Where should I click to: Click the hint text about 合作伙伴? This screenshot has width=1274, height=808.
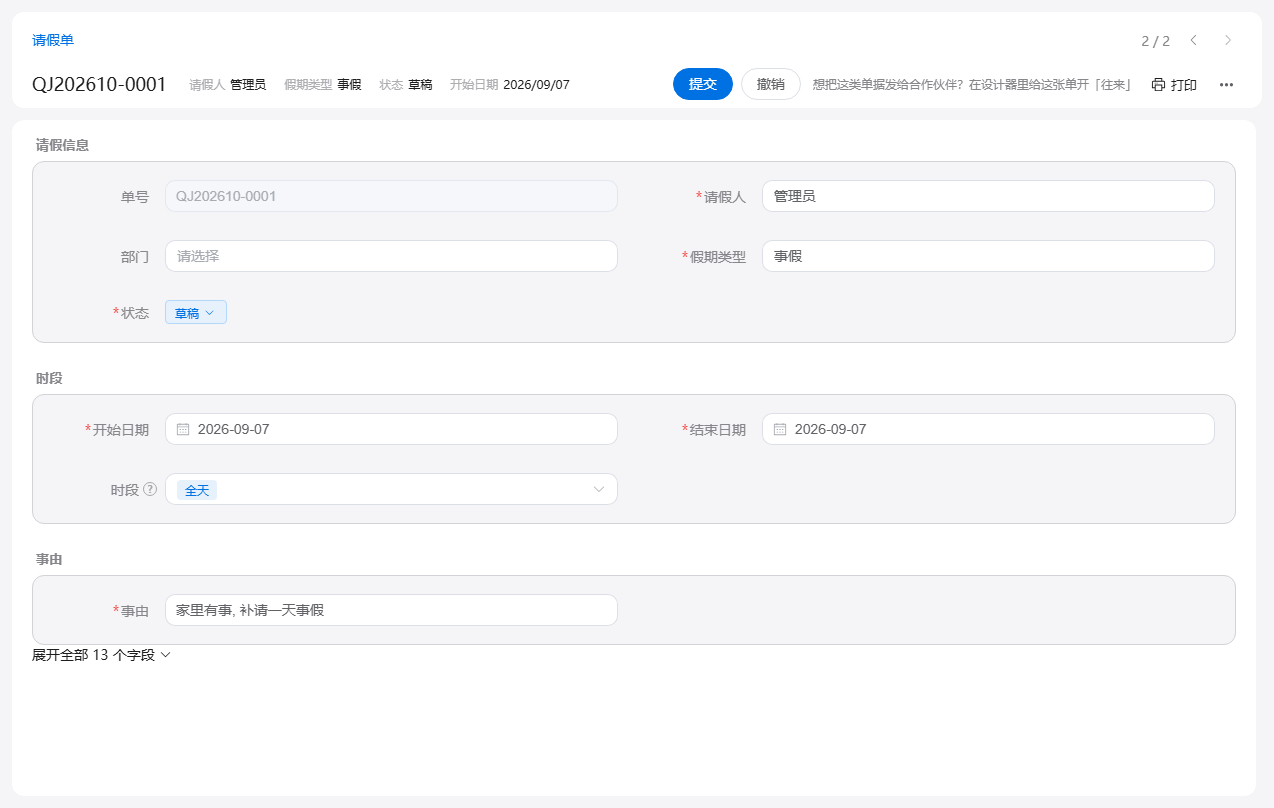coord(972,85)
